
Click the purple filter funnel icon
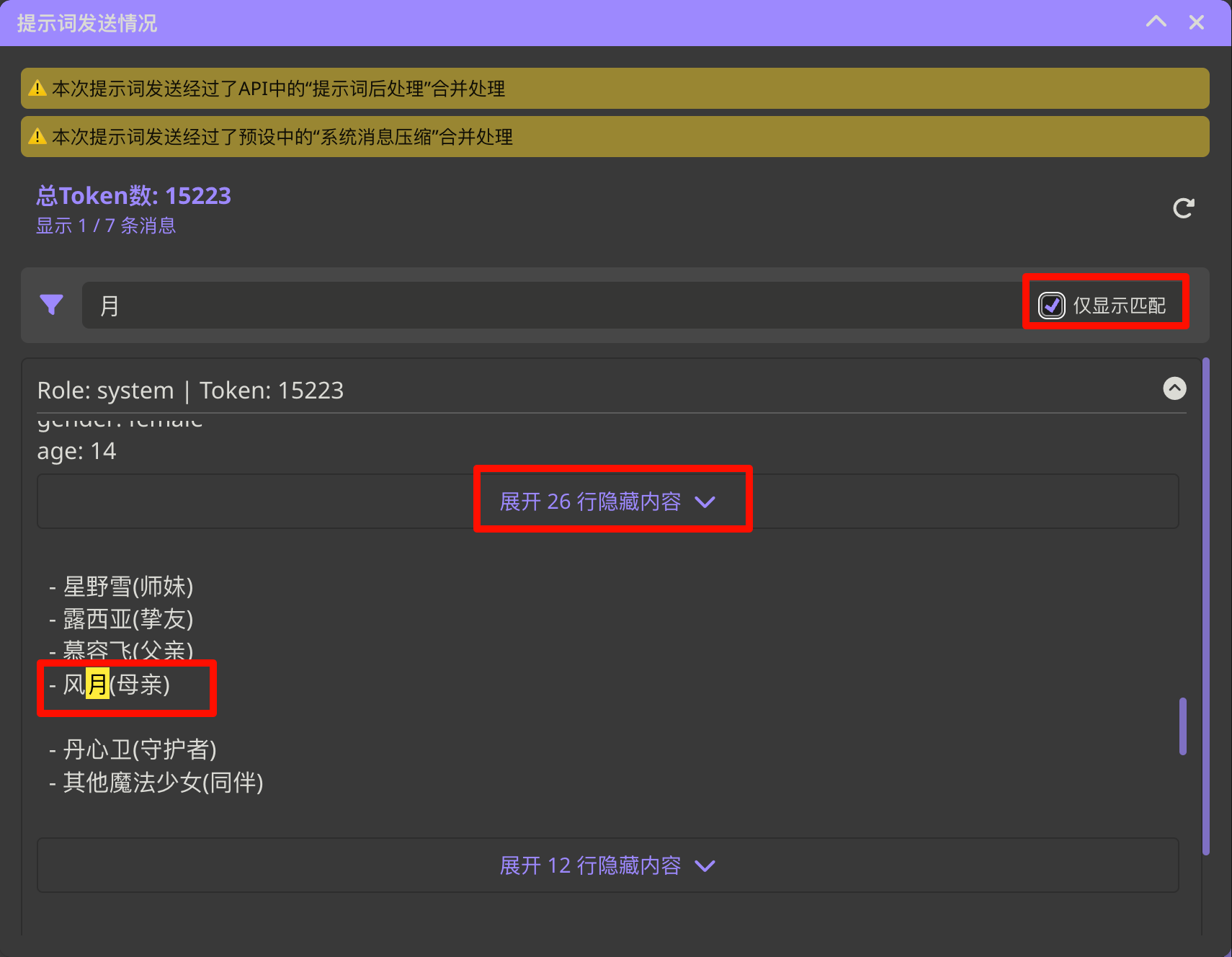[51, 305]
